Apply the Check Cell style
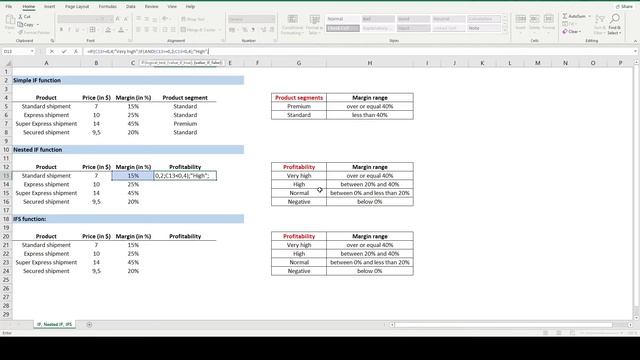 point(342,28)
